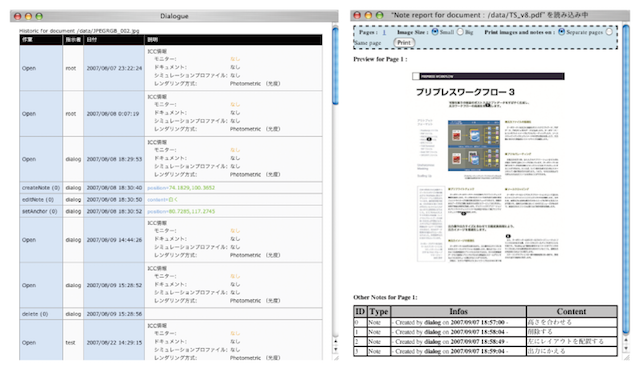Image resolution: width=640 pixels, height=368 pixels.
Task: Select note row created 2007/09/07 18:57:00
Action: click(485, 322)
